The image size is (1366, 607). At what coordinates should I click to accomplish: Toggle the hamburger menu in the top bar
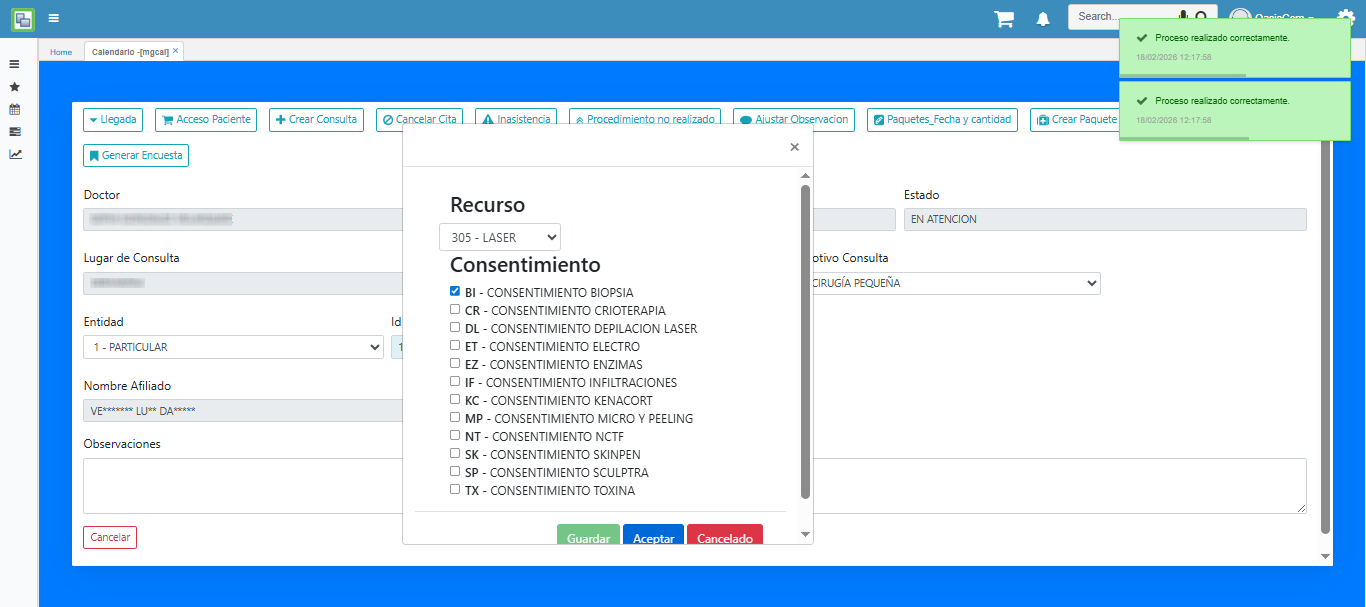pos(53,18)
